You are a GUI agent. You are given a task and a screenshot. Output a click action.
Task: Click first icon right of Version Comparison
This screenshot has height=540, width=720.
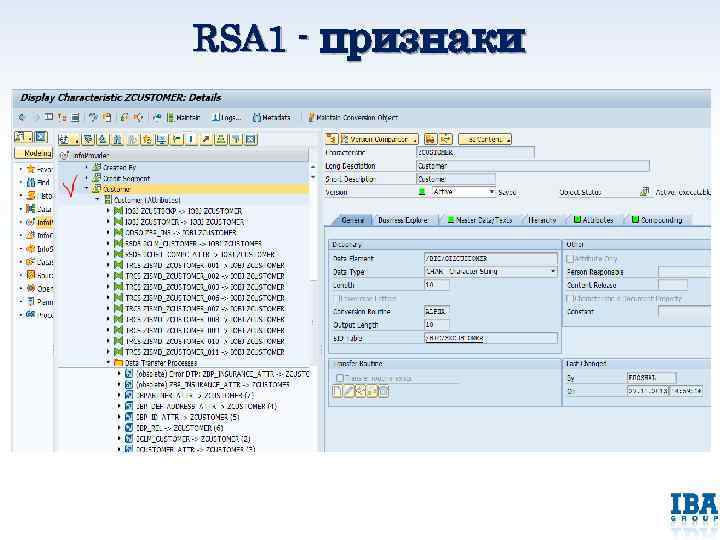tap(430, 139)
